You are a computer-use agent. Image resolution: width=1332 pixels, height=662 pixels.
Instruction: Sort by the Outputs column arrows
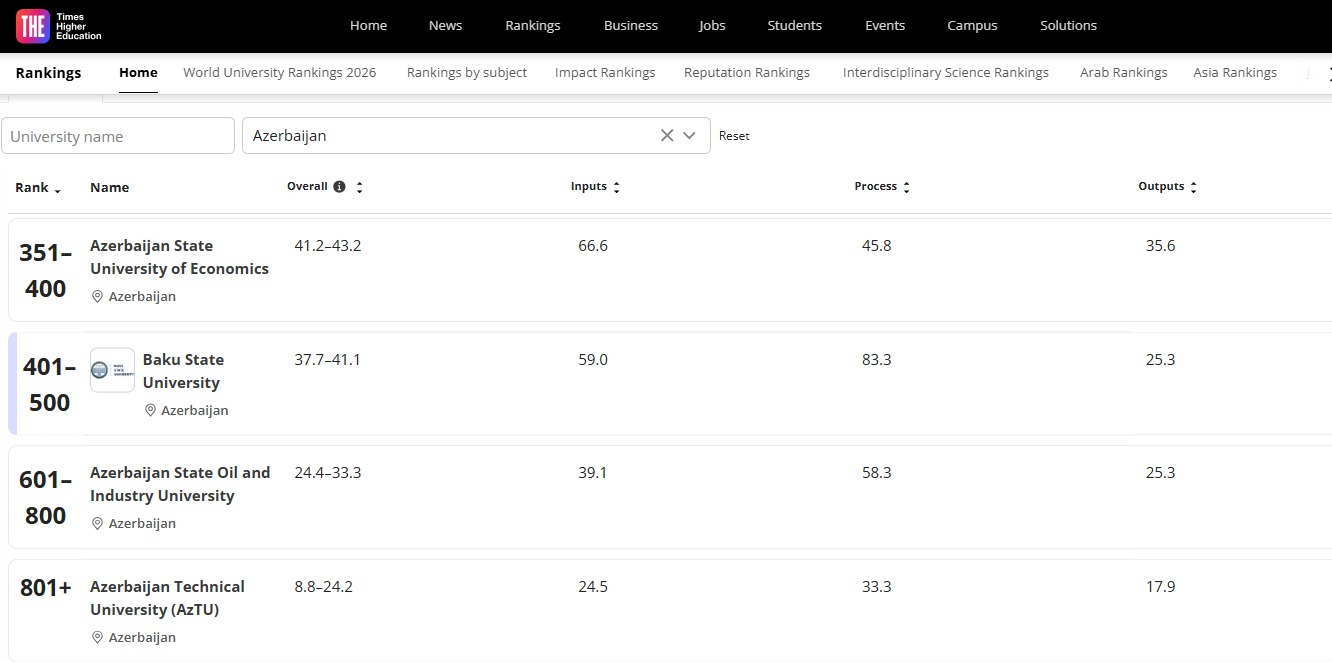pyautogui.click(x=1193, y=187)
